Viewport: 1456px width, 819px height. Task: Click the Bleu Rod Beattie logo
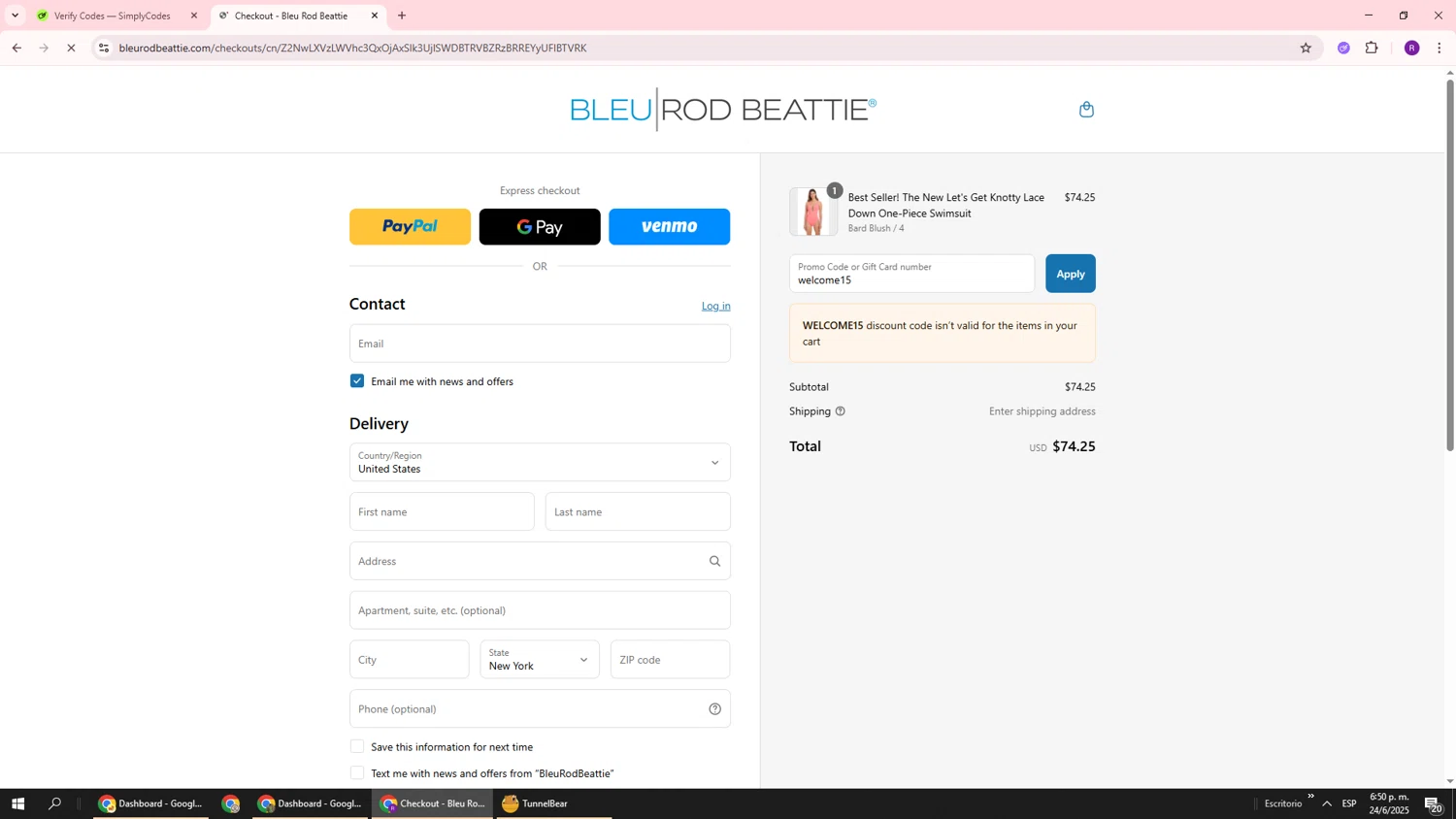click(x=723, y=110)
